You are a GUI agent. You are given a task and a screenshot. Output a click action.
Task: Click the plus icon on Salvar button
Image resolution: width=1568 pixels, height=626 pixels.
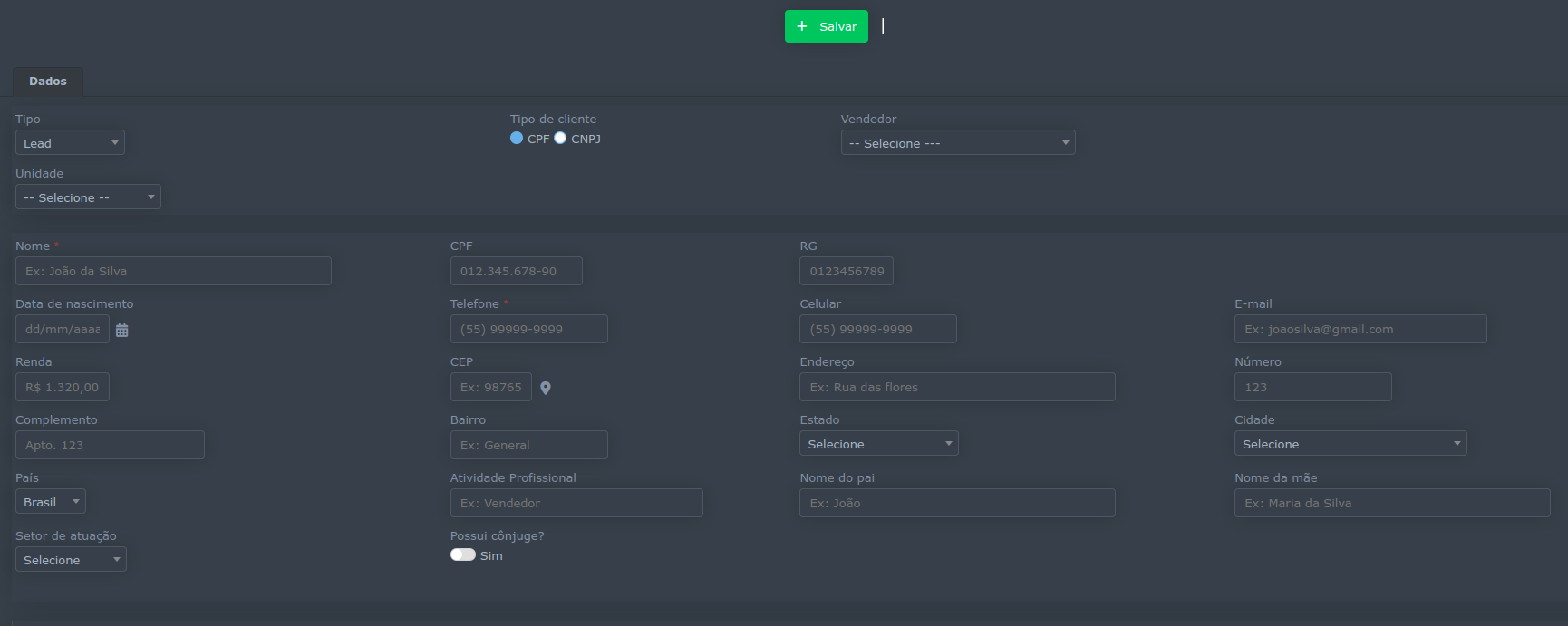click(x=802, y=26)
